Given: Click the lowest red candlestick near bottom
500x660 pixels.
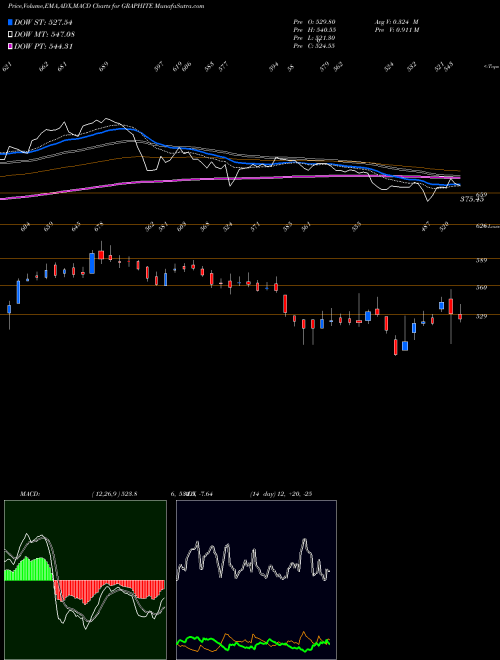Looking at the screenshot, I should (396, 346).
